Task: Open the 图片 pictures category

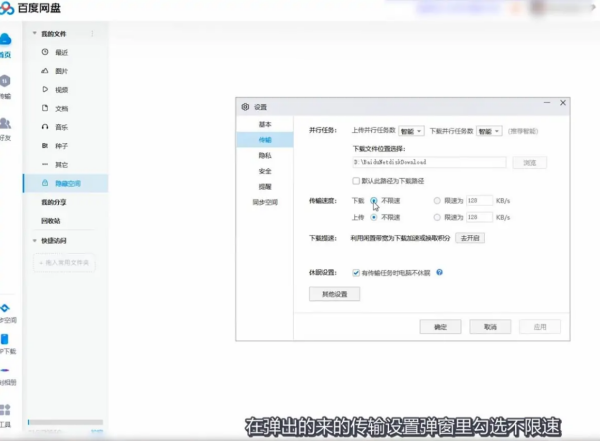Action: click(x=61, y=70)
